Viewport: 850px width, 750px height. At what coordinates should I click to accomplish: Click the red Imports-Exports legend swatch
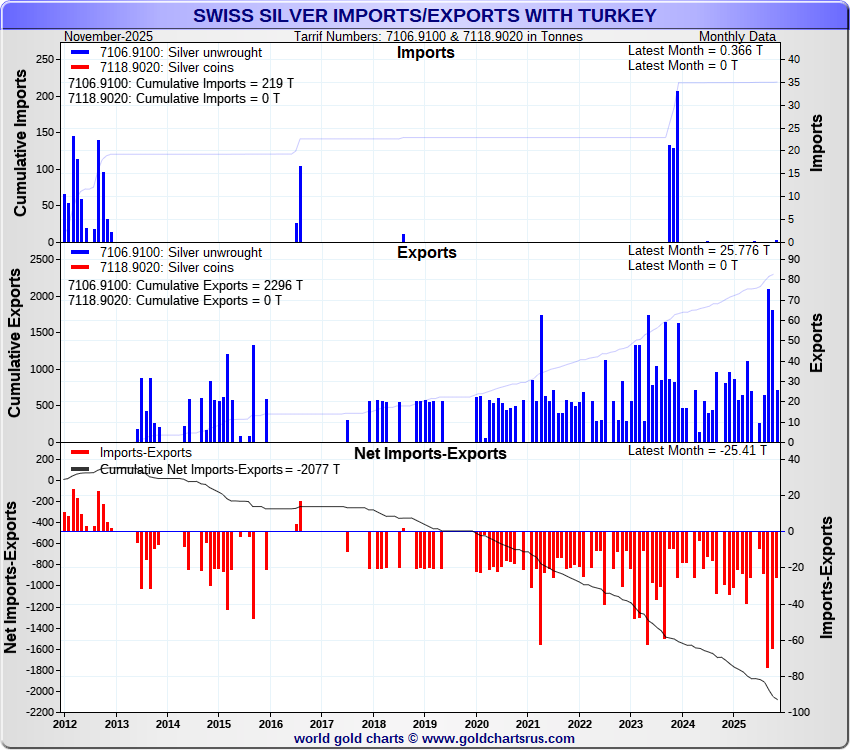[x=80, y=452]
